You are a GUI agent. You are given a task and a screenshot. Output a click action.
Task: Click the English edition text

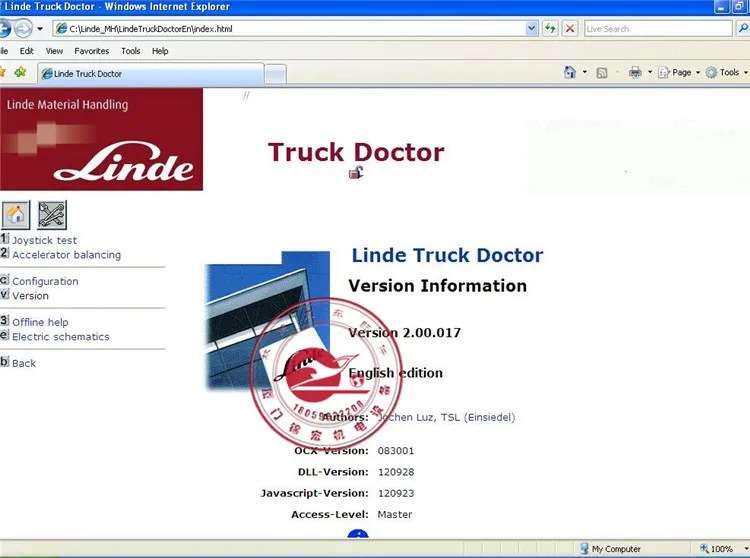(x=396, y=373)
